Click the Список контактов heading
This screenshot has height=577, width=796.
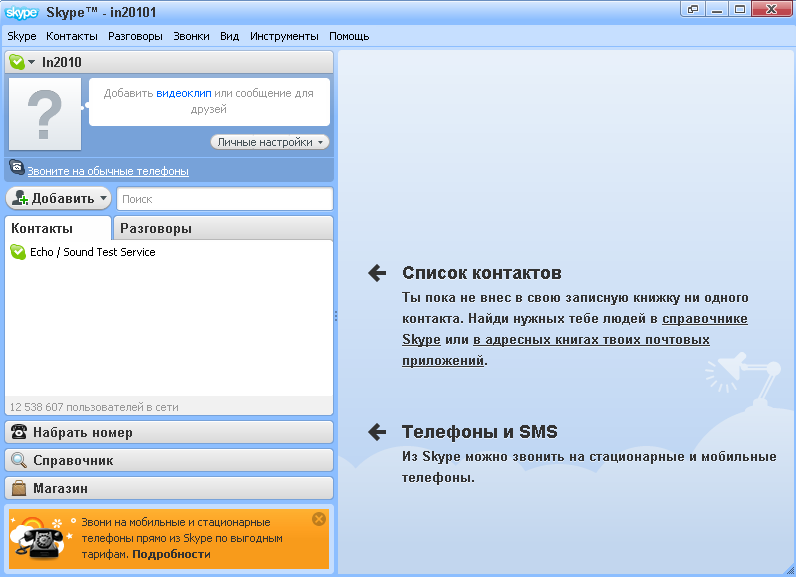pyautogui.click(x=482, y=273)
